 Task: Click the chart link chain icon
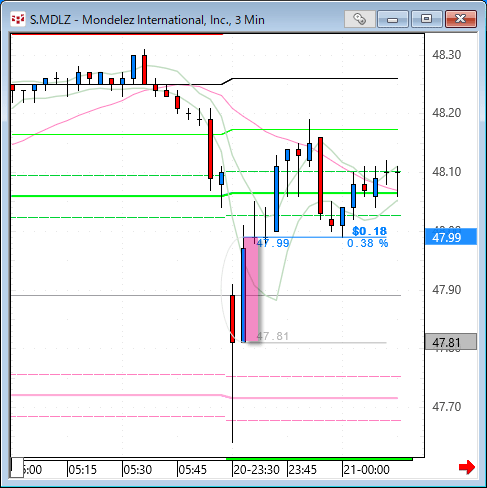[359, 19]
